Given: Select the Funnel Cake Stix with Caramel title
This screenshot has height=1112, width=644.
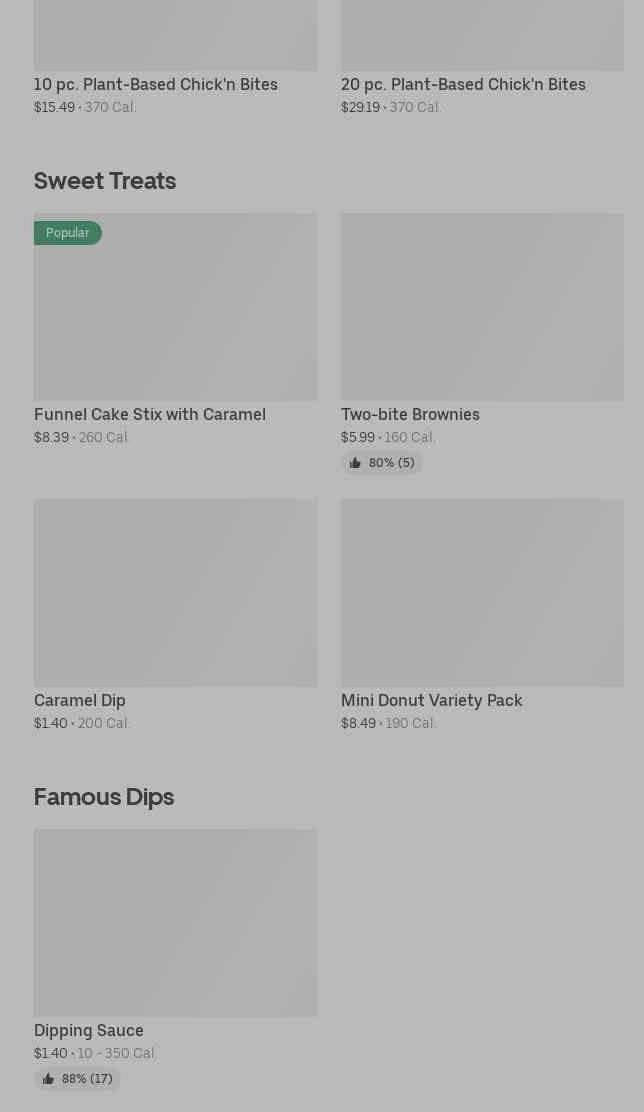Looking at the screenshot, I should (x=150, y=414).
